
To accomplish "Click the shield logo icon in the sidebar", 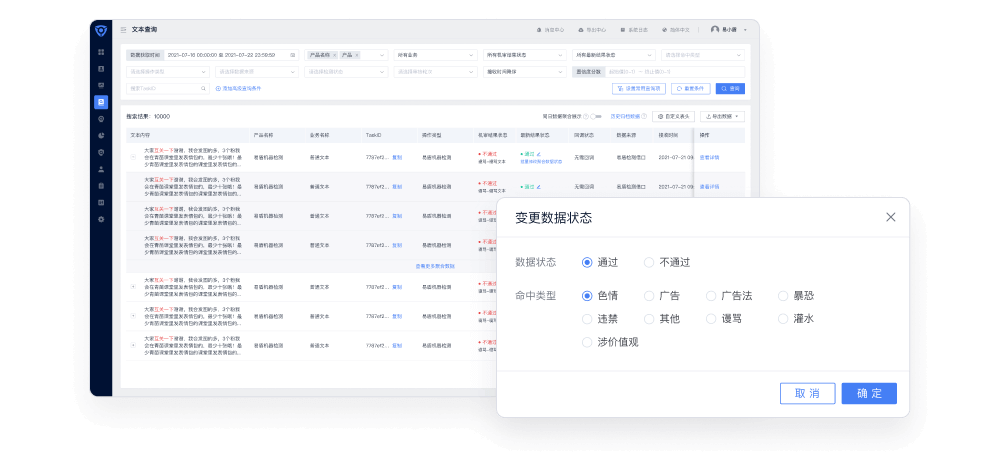I will coord(101,30).
